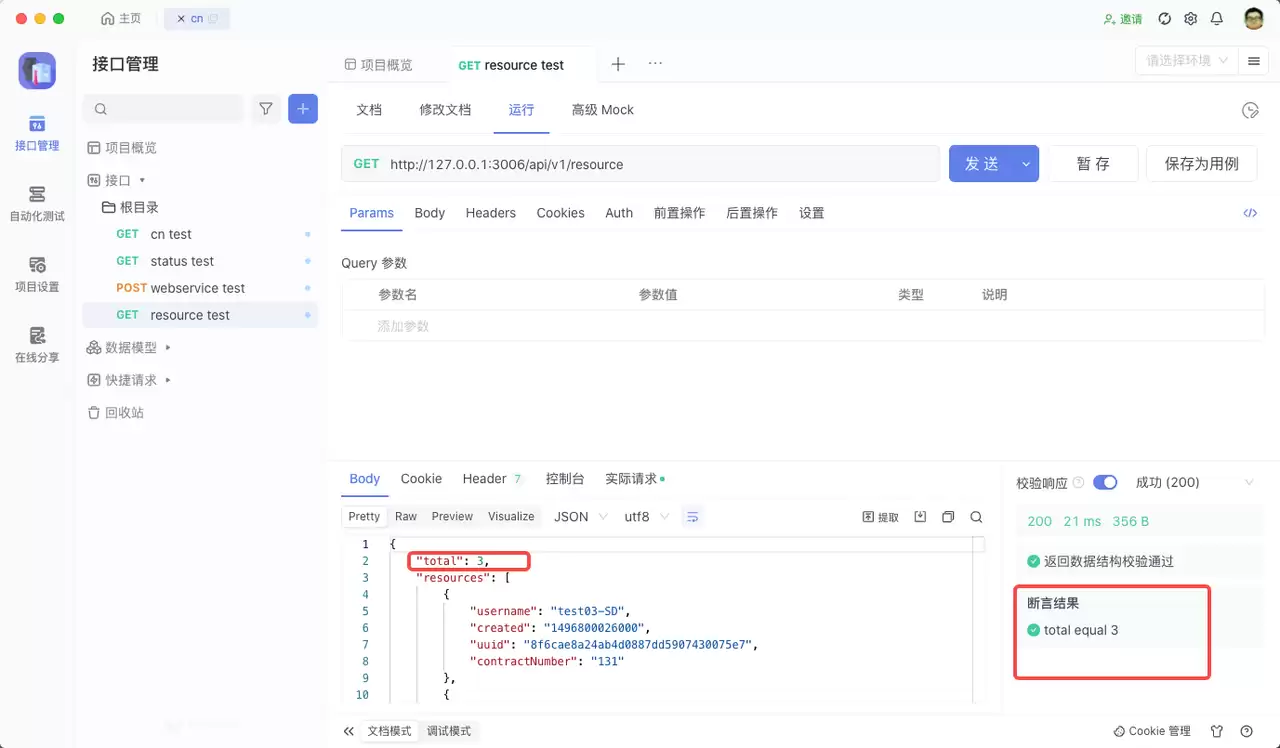Open the response Cookie tab
The height and width of the screenshot is (748, 1280).
point(421,479)
